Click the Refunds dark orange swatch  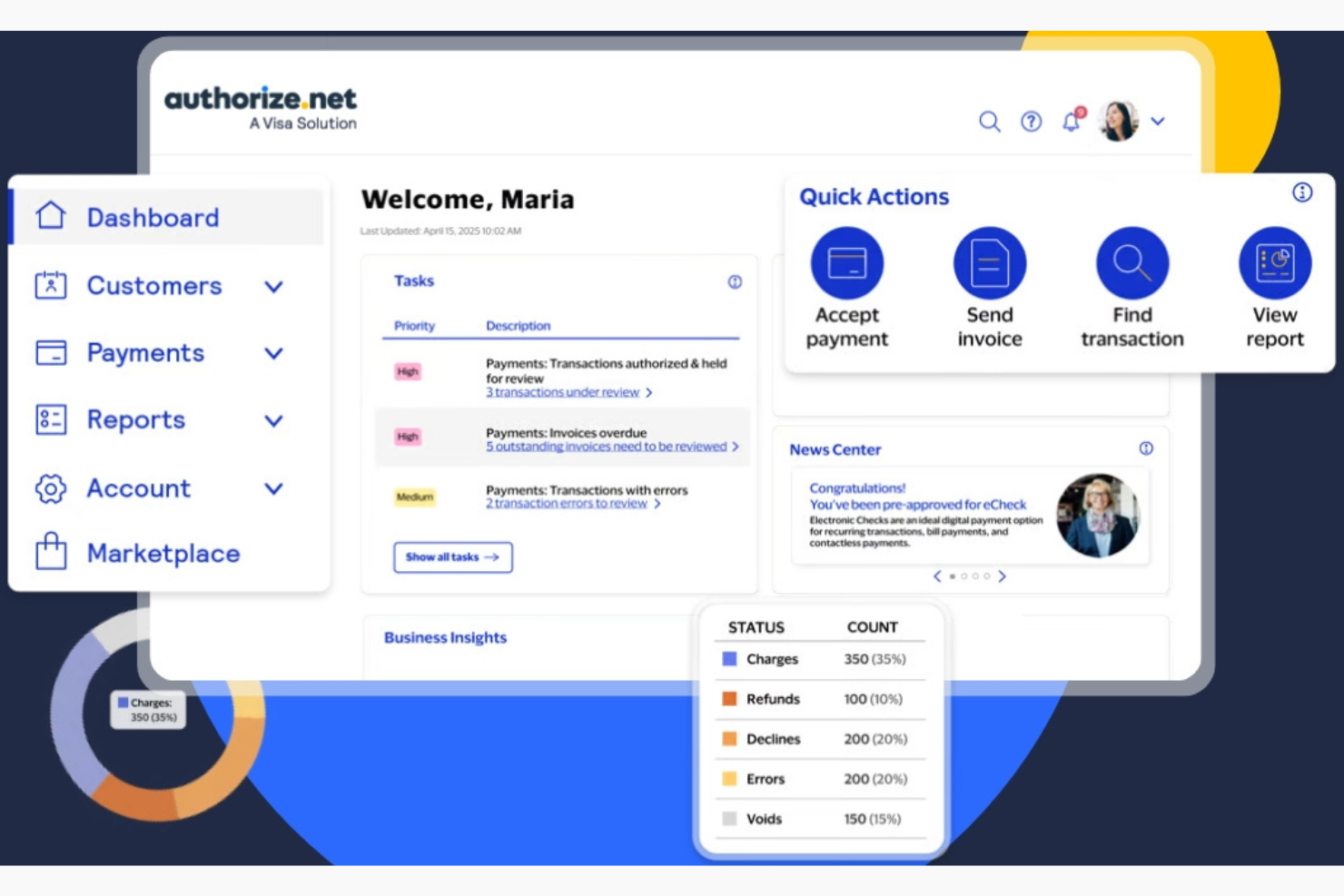(729, 699)
